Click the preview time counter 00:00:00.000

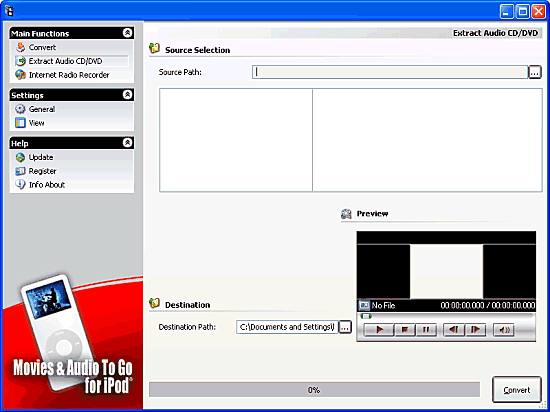click(488, 305)
